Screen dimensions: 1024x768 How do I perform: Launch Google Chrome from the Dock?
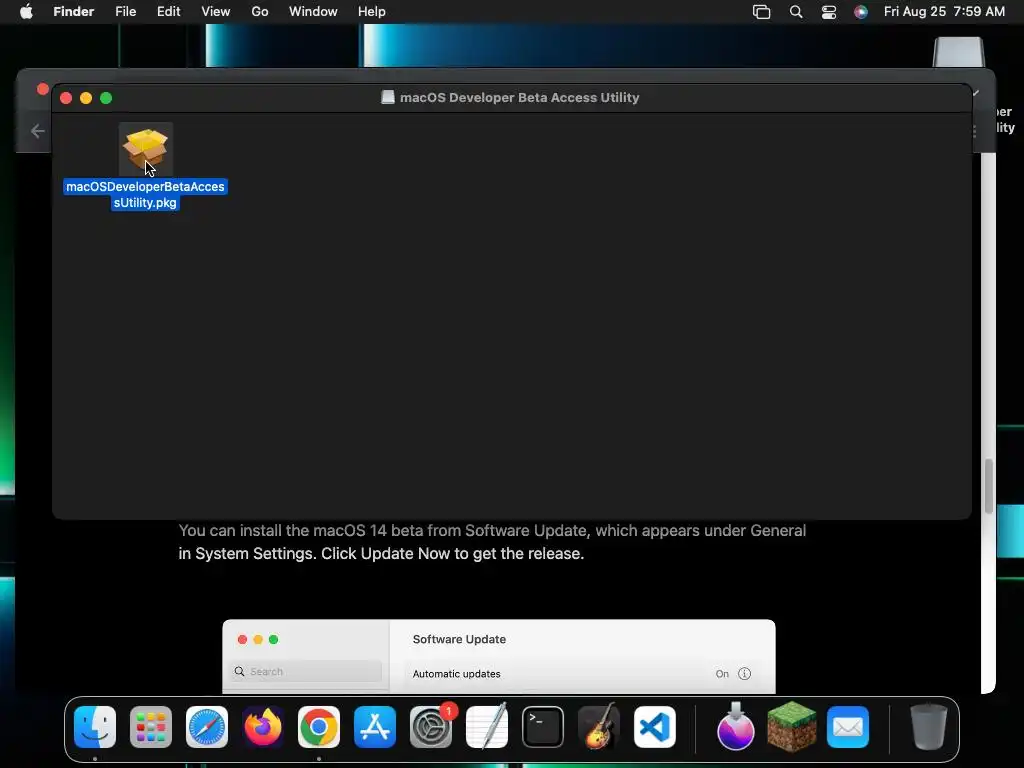[x=319, y=727]
